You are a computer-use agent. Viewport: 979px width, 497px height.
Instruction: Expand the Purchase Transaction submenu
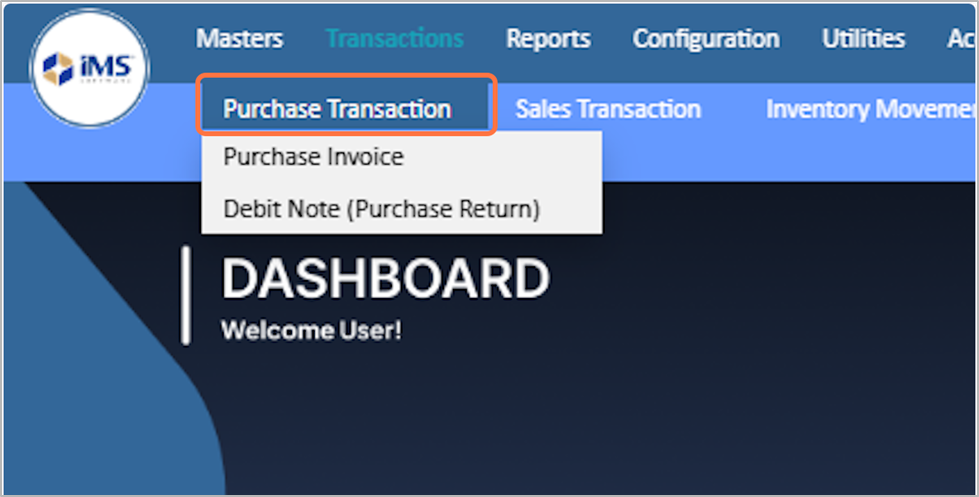point(337,108)
